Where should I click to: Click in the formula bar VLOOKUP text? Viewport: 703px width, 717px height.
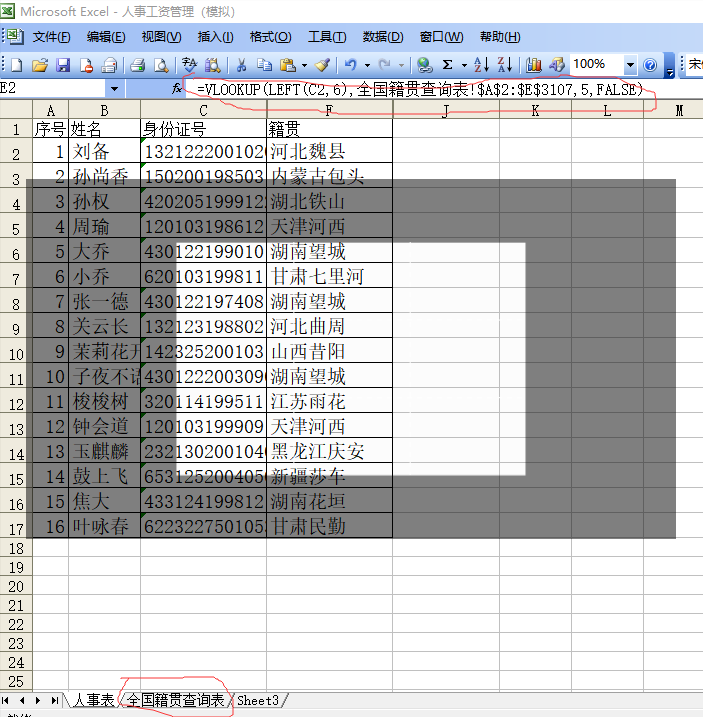(420, 89)
